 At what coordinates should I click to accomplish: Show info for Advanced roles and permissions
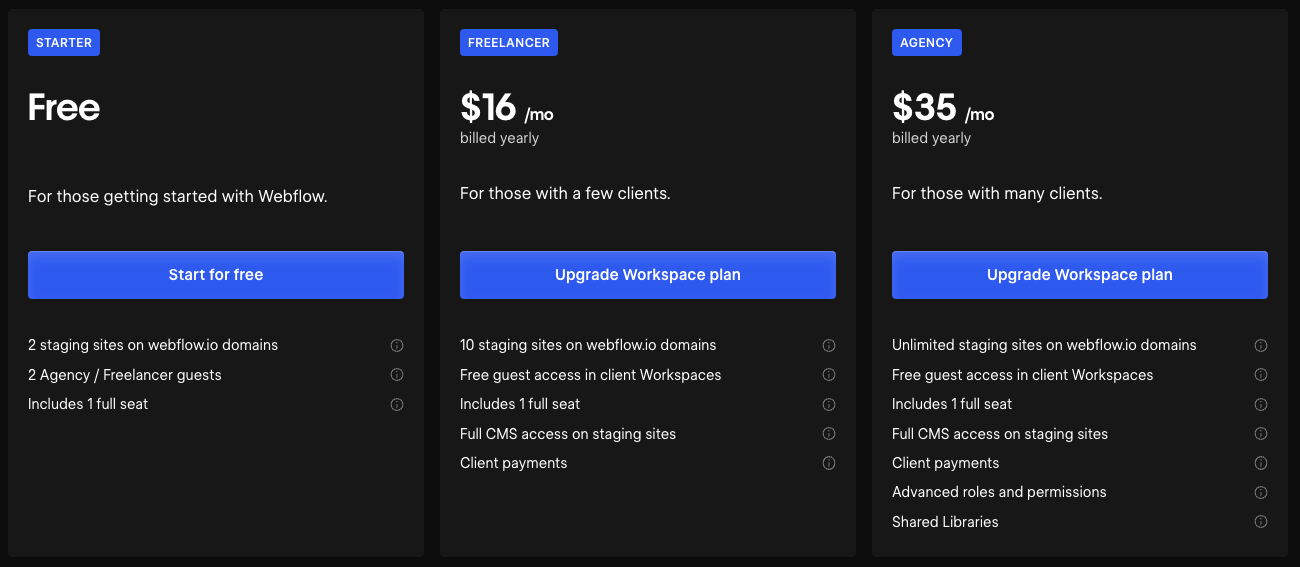point(1261,492)
